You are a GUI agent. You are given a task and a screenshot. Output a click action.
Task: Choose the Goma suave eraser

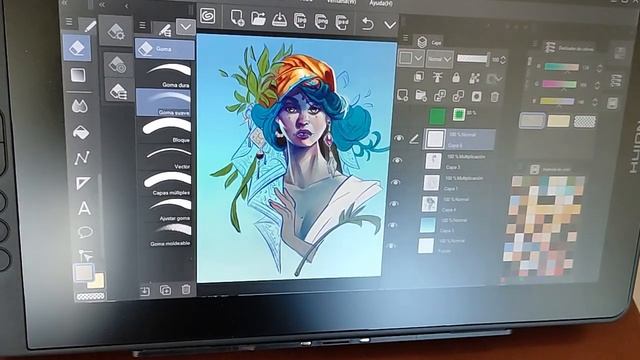(x=163, y=102)
